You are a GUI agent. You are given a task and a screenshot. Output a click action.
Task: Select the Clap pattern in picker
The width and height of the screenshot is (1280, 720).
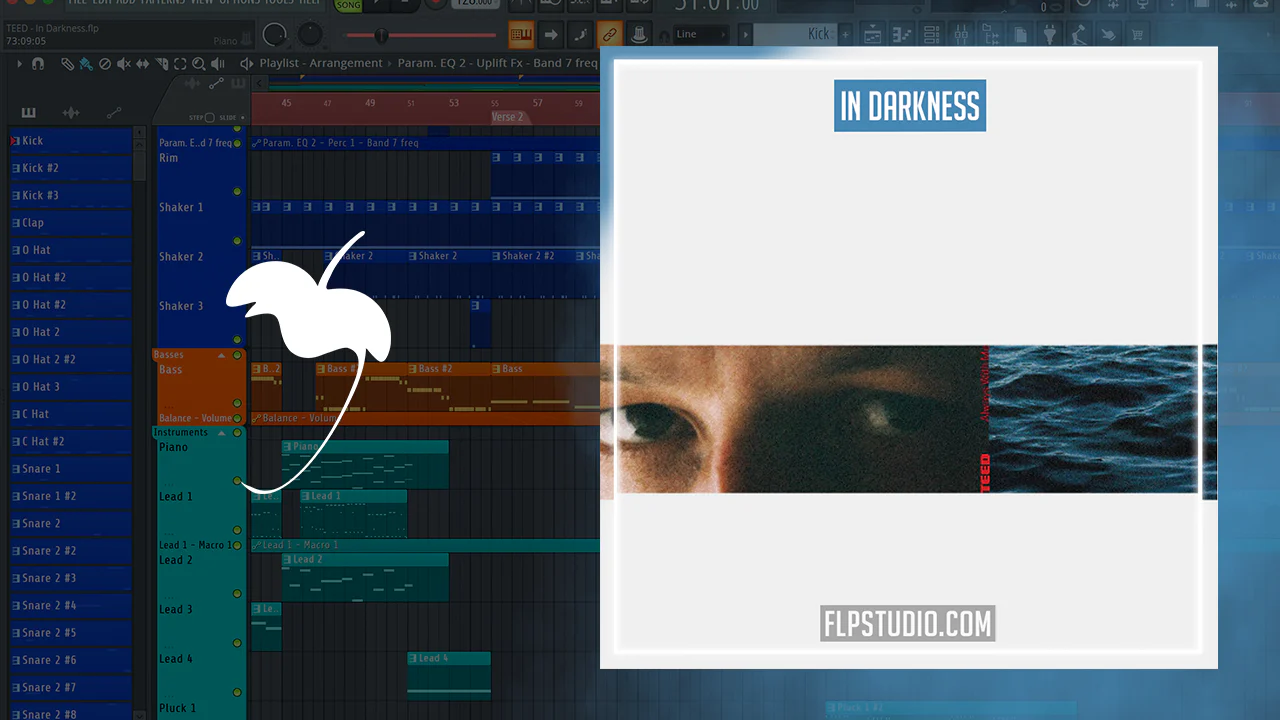[70, 223]
